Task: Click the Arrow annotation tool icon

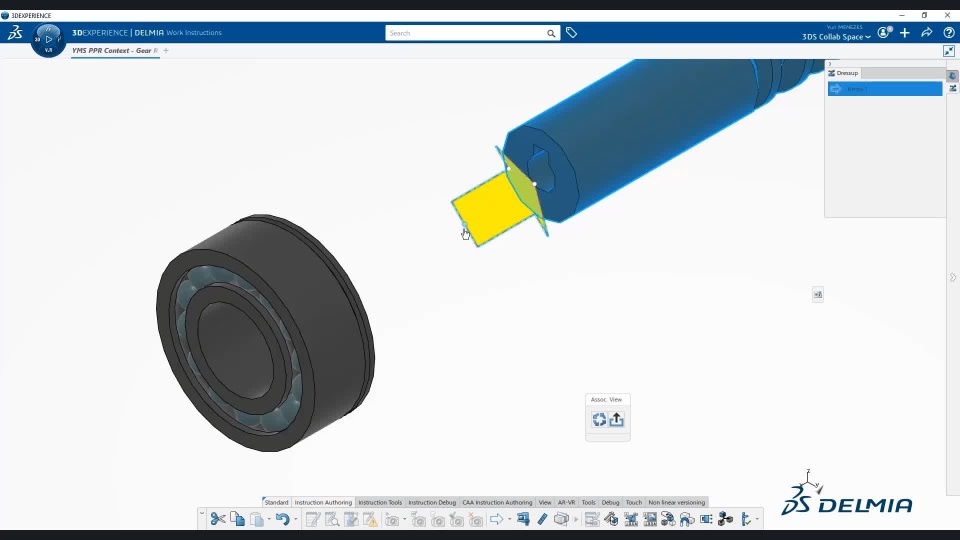Action: [497, 519]
